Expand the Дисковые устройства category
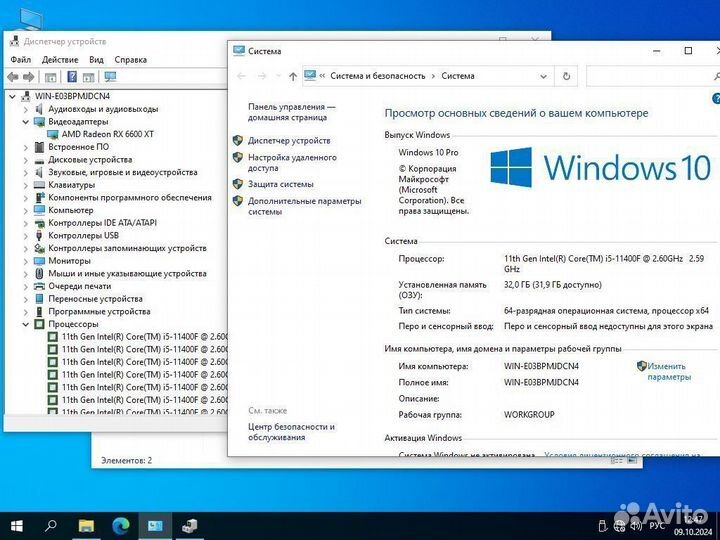 click(x=26, y=160)
